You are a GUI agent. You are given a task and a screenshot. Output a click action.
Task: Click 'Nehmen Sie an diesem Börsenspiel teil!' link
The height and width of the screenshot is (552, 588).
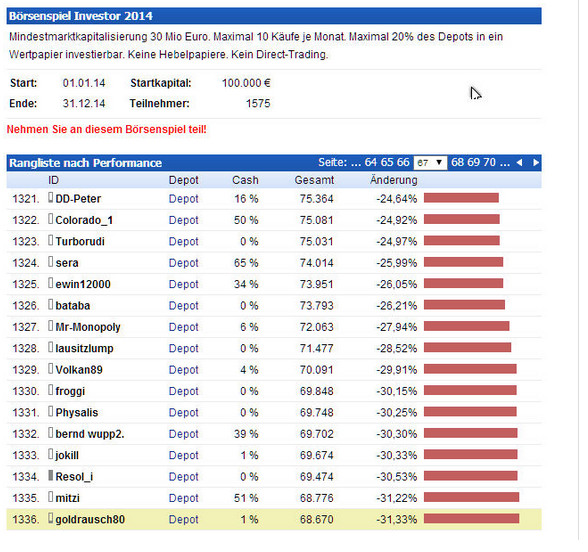(x=106, y=129)
